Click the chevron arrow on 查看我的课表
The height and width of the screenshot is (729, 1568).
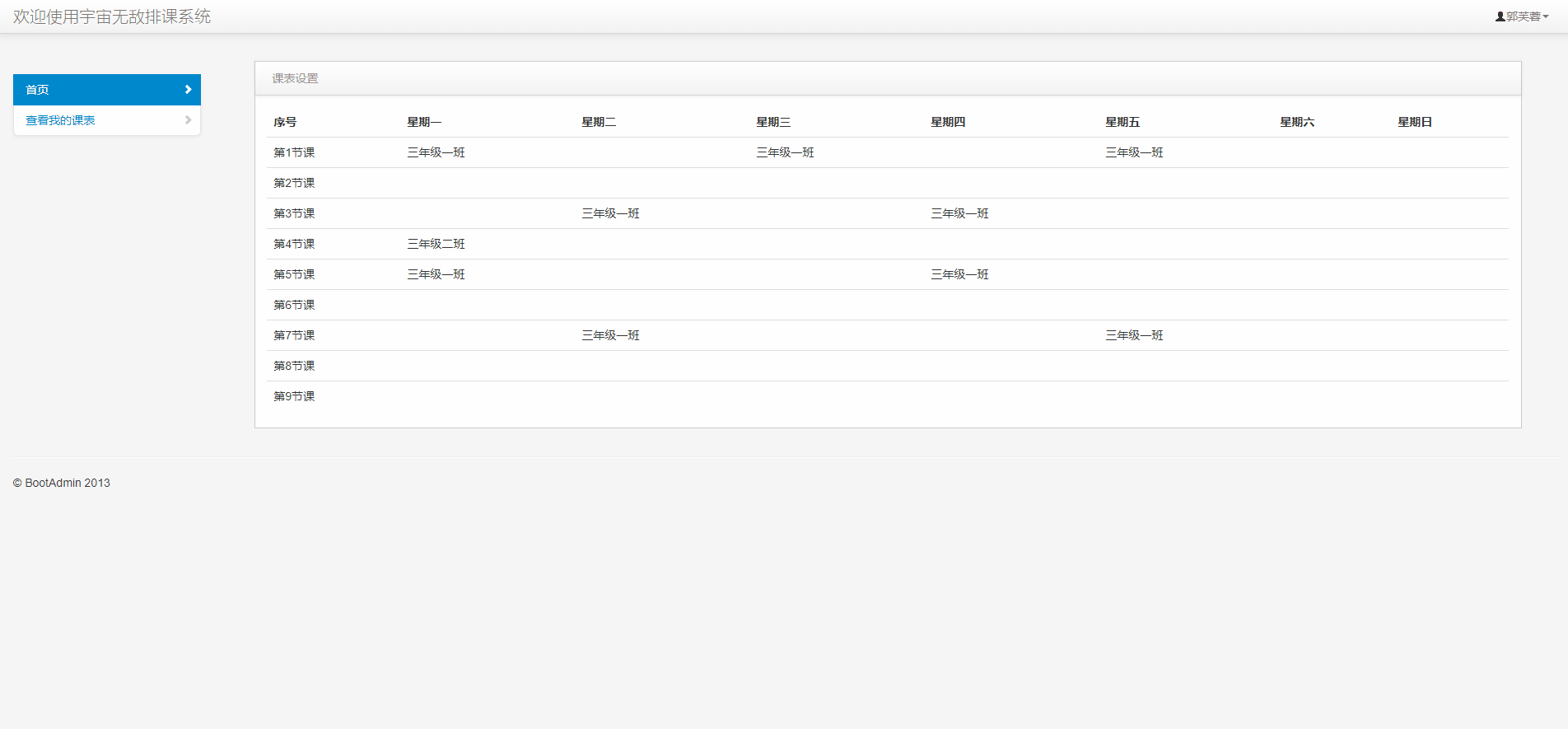pos(188,120)
